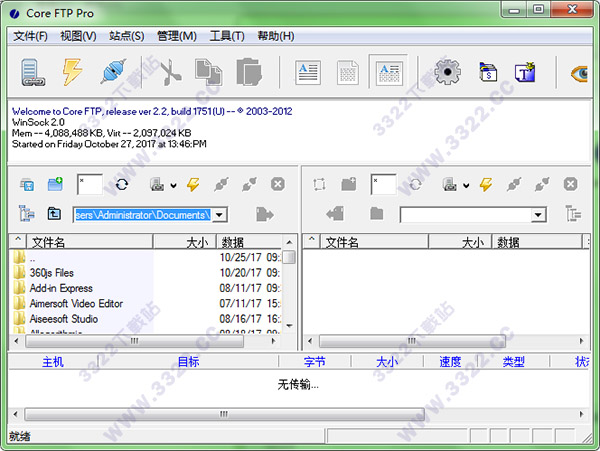Open the 文件(F) menu

[x=30, y=36]
